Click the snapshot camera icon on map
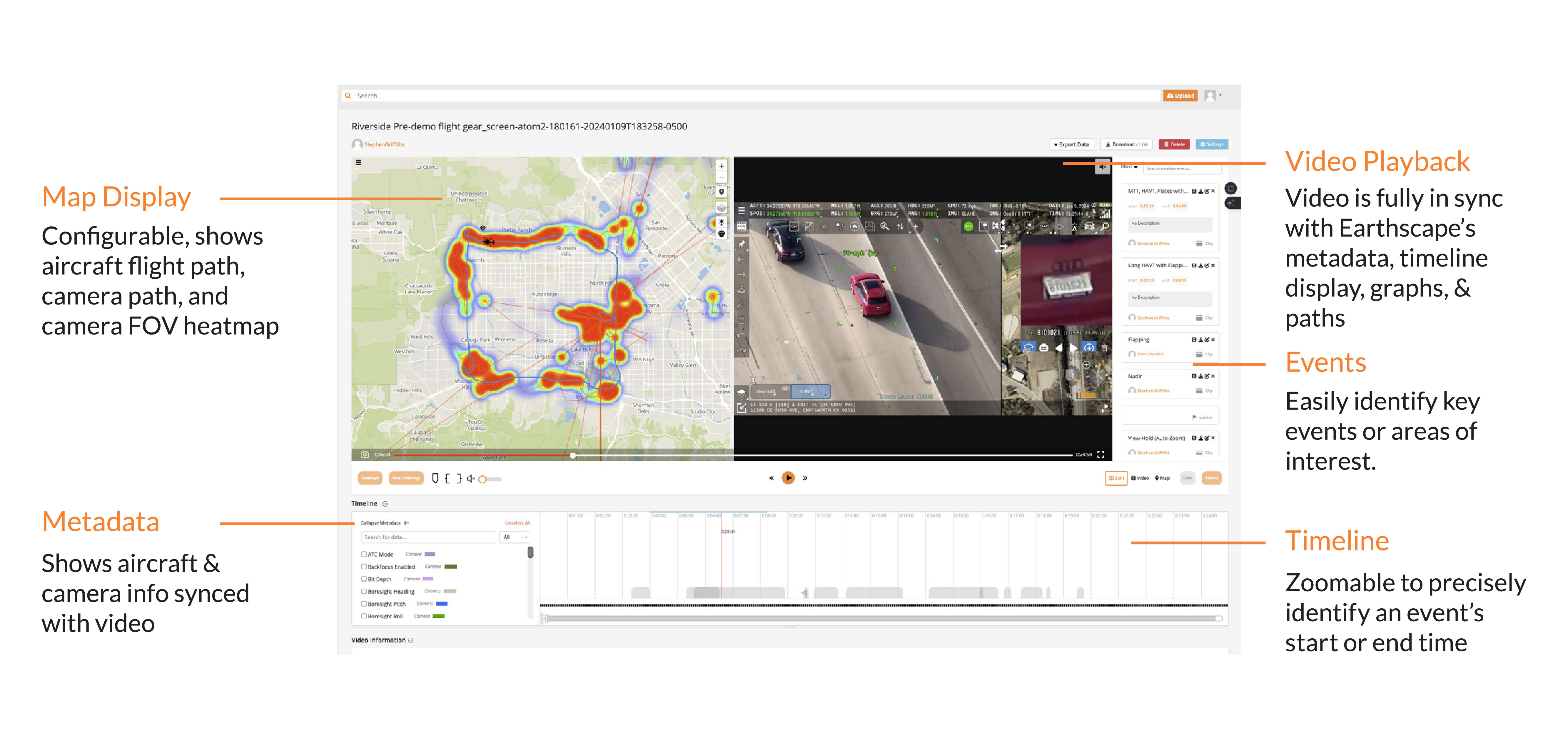Image resolution: width=1568 pixels, height=739 pixels. 365,455
